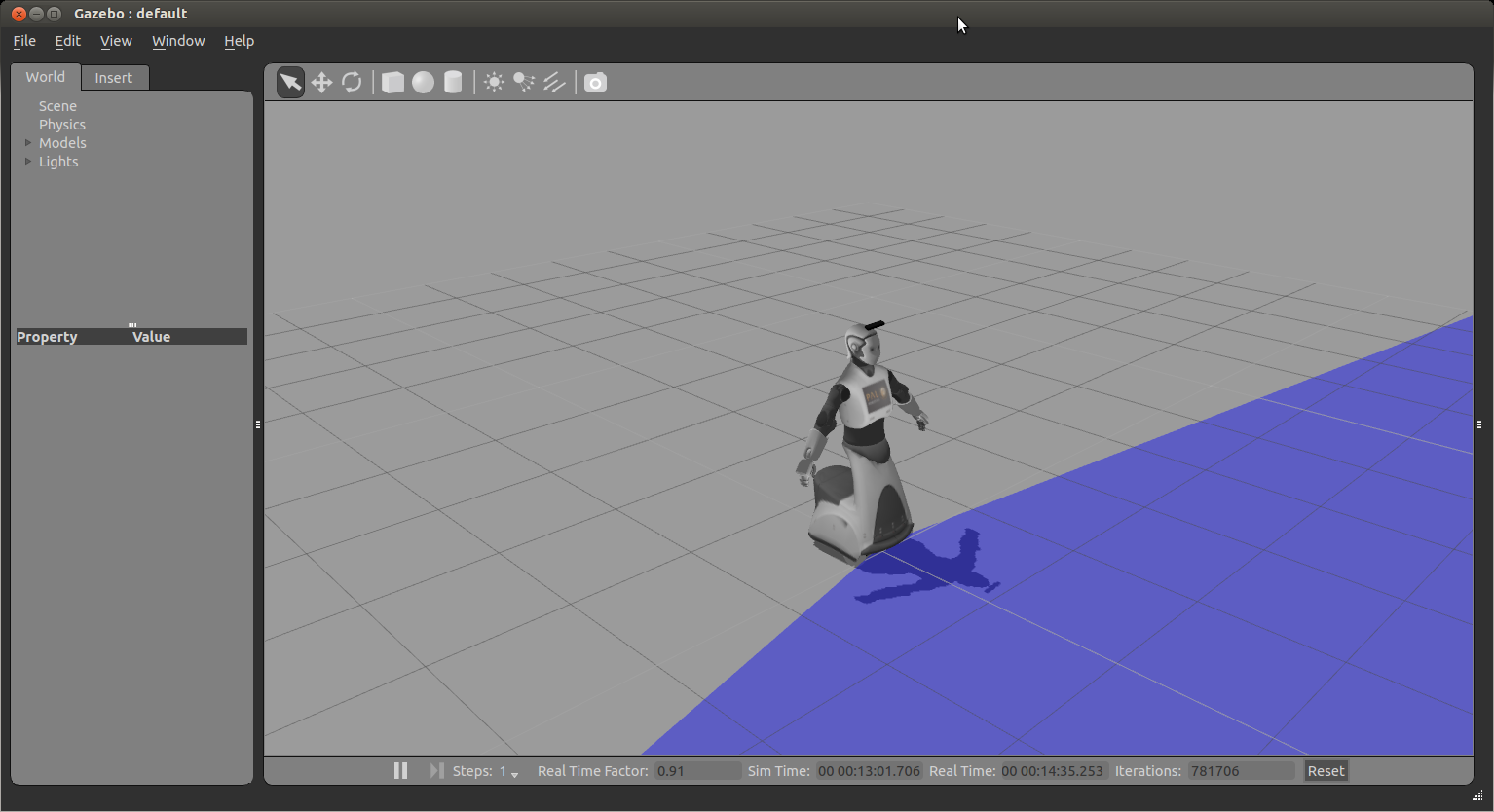Add a directional light
This screenshot has height=812, width=1494.
(554, 83)
